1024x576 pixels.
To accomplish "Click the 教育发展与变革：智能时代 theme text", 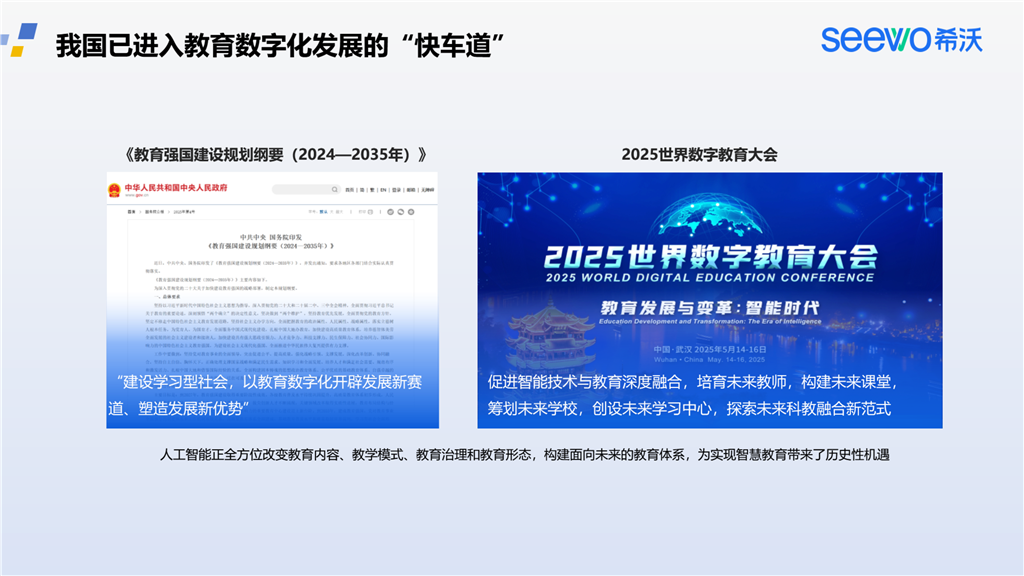I will (709, 307).
